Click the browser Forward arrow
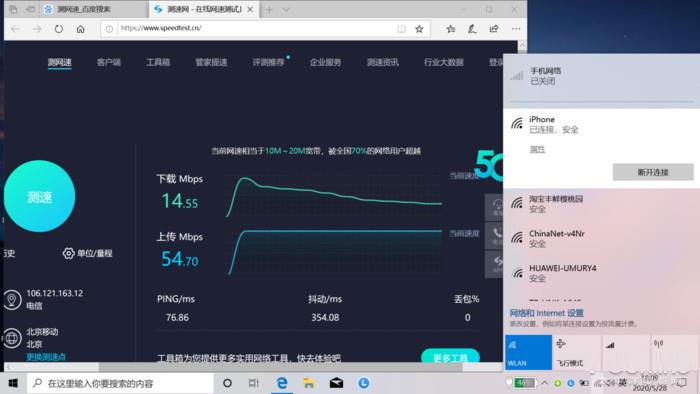The width and height of the screenshot is (700, 394). point(37,29)
